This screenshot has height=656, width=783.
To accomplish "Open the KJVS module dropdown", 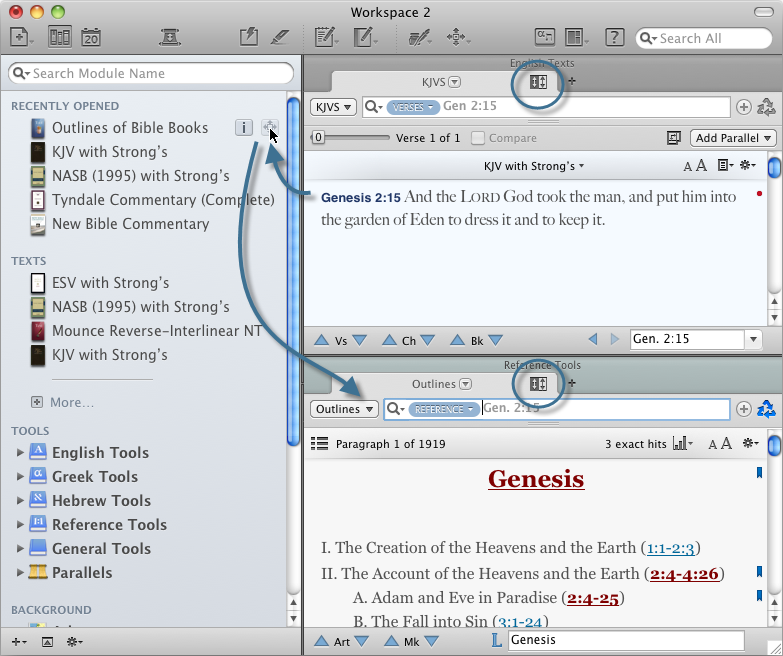I will (332, 107).
